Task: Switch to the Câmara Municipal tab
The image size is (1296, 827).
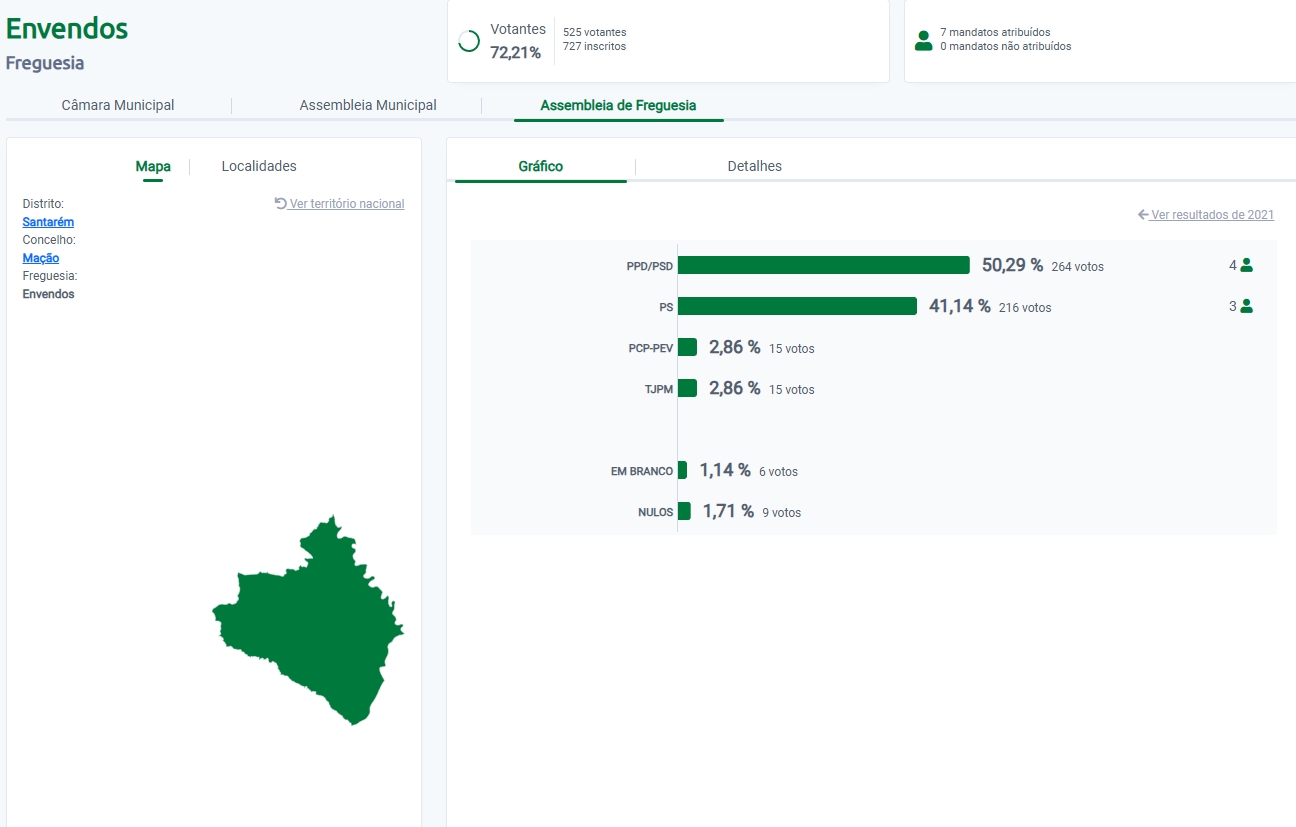Action: click(118, 105)
